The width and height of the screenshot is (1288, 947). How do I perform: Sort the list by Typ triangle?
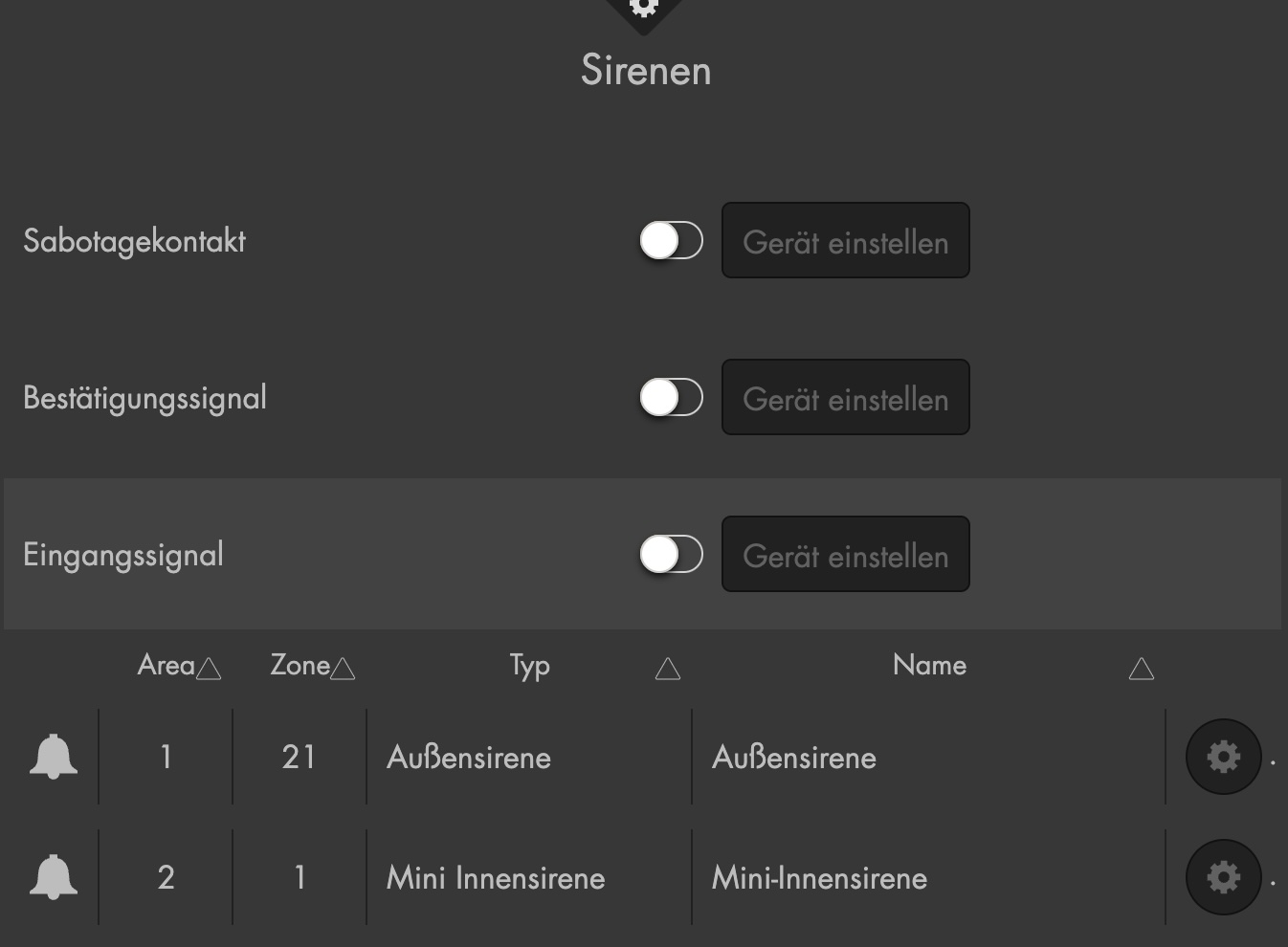(x=668, y=669)
